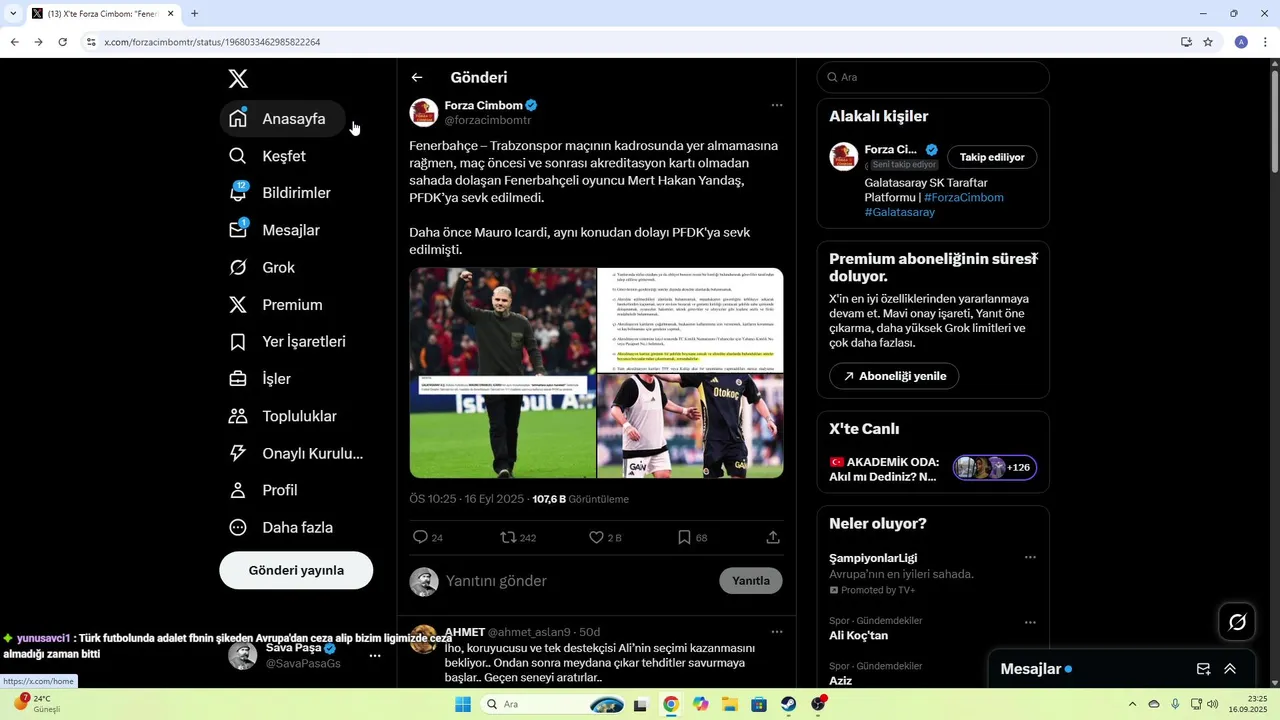This screenshot has width=1280, height=720.
Task: Open the Fenerbahçe players photo
Action: tap(690, 426)
